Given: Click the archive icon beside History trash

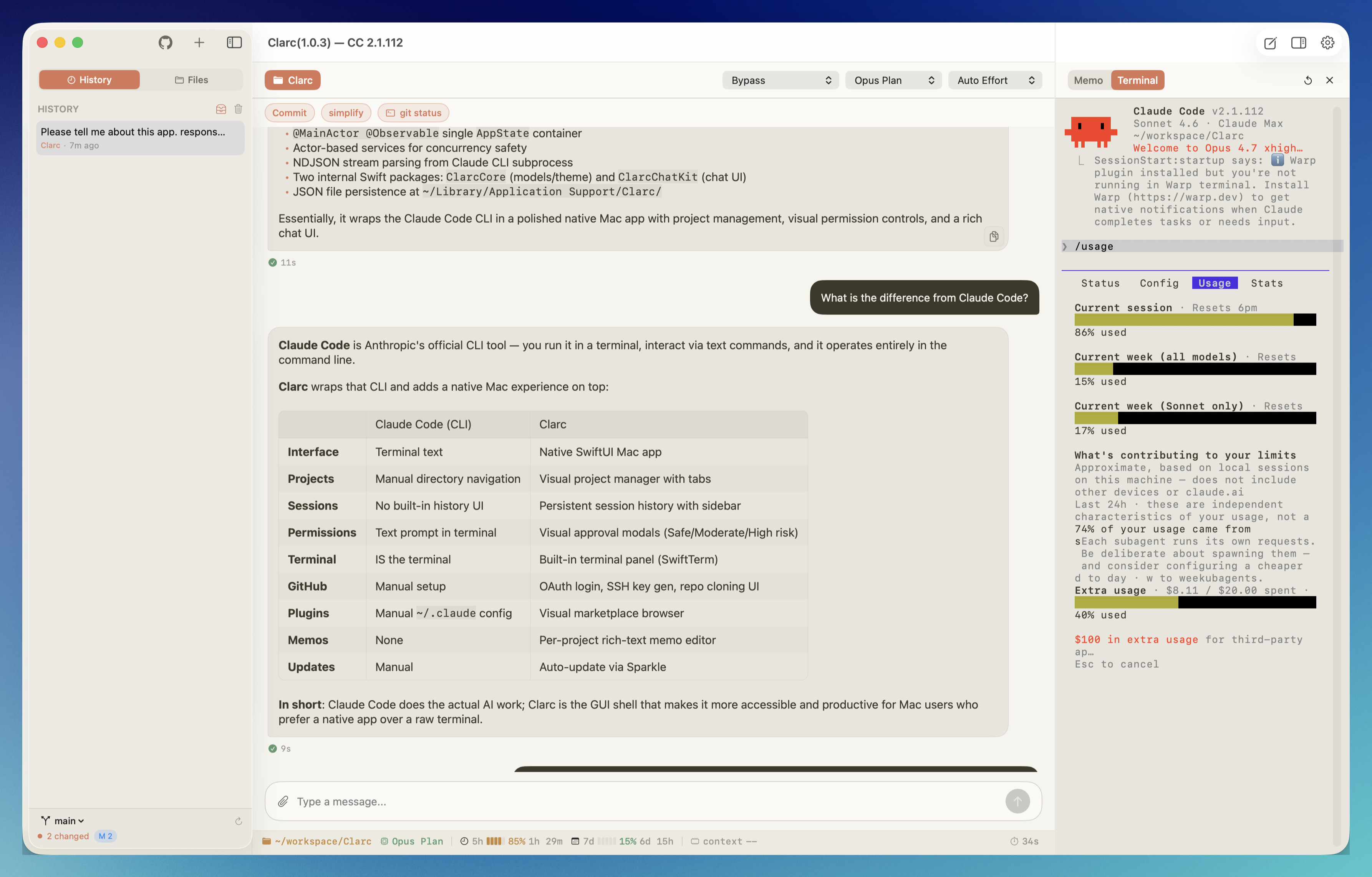Looking at the screenshot, I should (221, 109).
